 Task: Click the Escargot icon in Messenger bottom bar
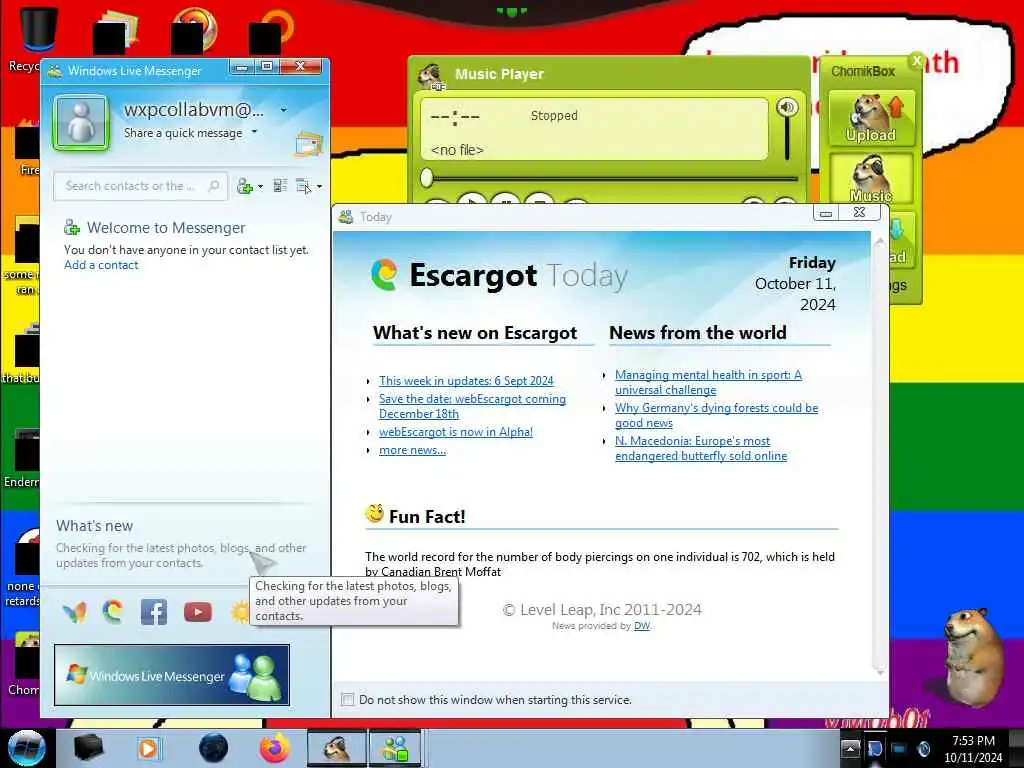pos(113,611)
